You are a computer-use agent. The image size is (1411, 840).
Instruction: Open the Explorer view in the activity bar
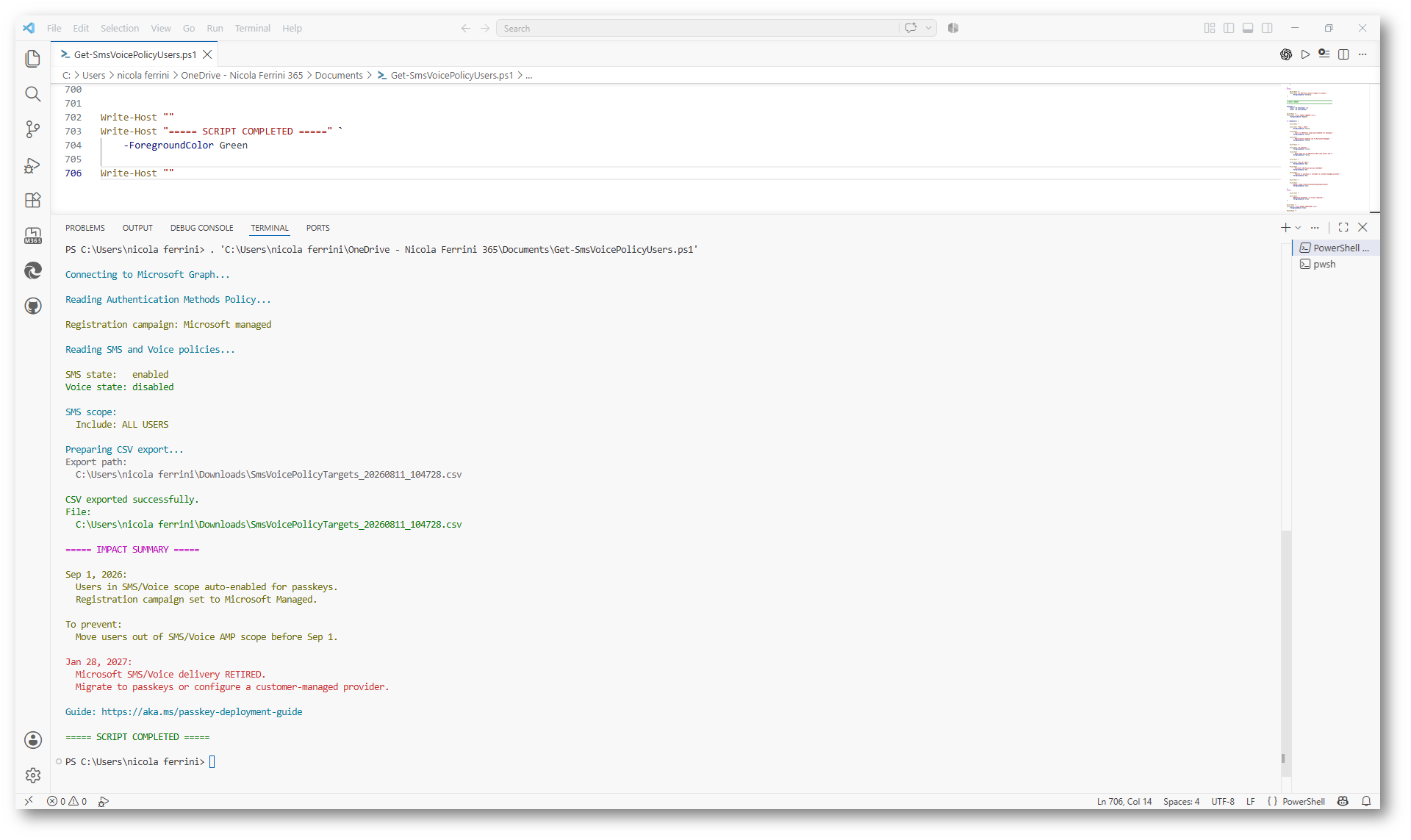pyautogui.click(x=33, y=59)
